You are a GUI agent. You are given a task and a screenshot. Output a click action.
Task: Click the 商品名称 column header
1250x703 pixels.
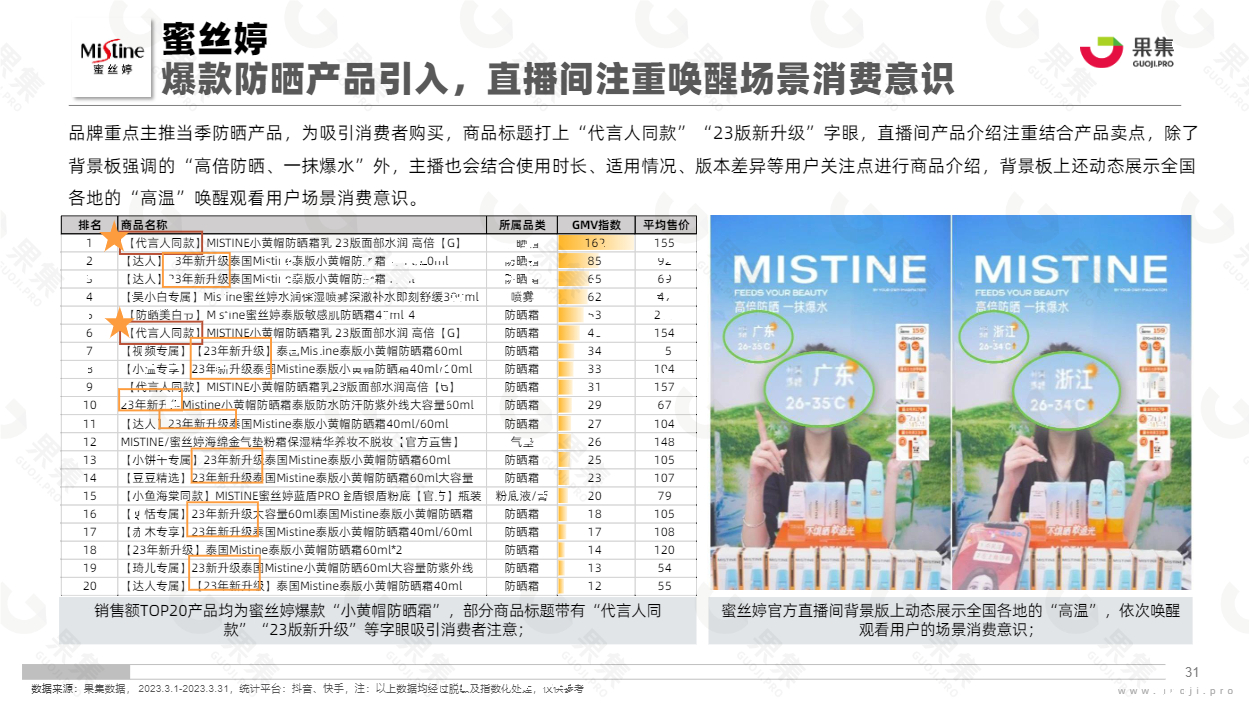click(144, 225)
